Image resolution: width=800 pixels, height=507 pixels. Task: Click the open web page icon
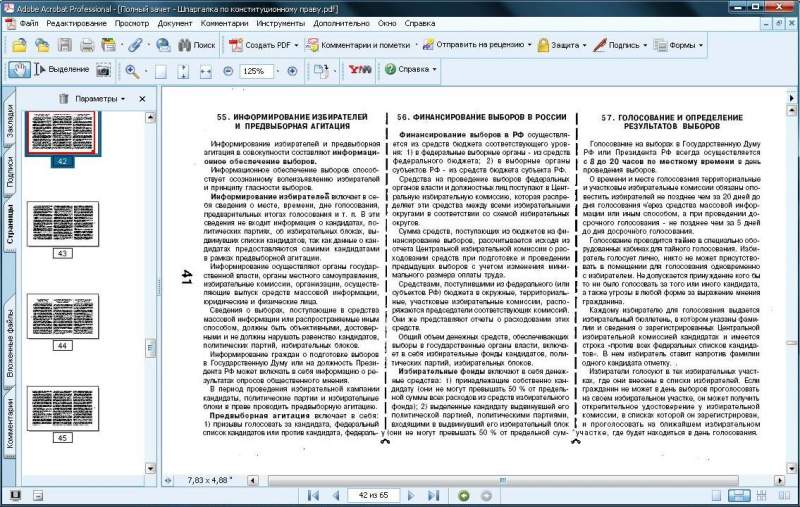point(42,45)
